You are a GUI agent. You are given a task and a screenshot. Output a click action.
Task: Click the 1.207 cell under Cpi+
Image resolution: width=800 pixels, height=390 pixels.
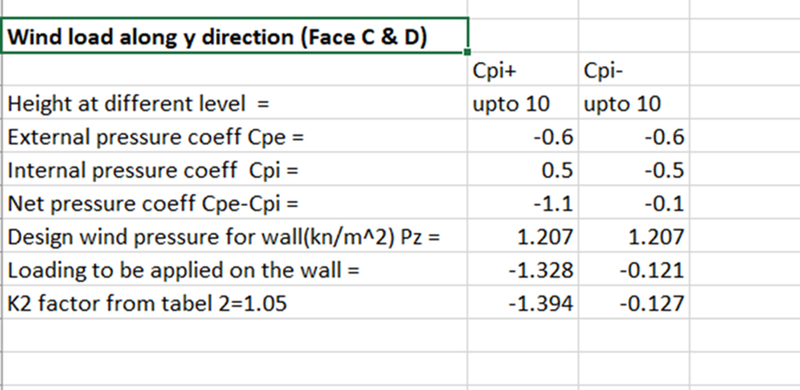tap(522, 235)
